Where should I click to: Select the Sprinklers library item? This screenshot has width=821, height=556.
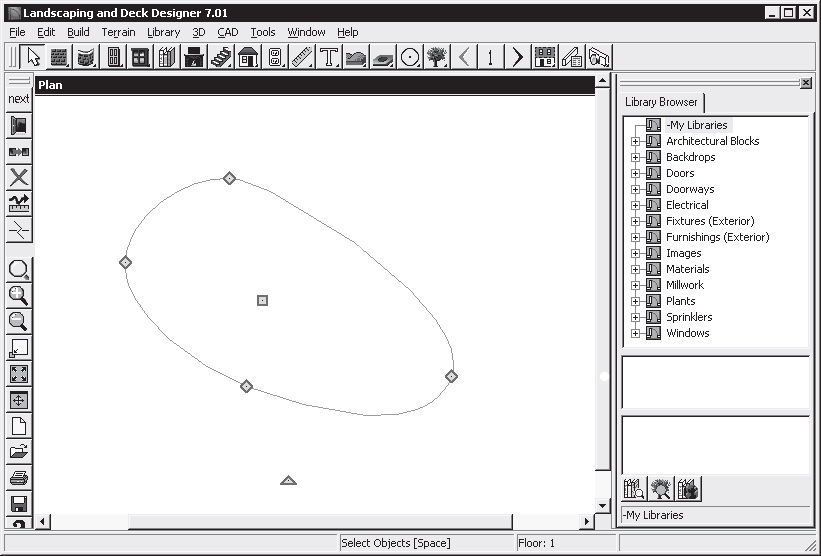(689, 317)
